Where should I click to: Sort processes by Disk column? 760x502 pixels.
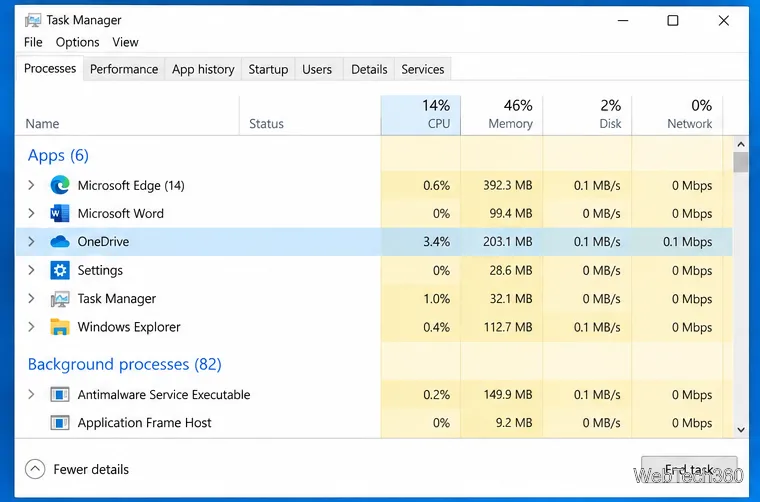pos(587,115)
